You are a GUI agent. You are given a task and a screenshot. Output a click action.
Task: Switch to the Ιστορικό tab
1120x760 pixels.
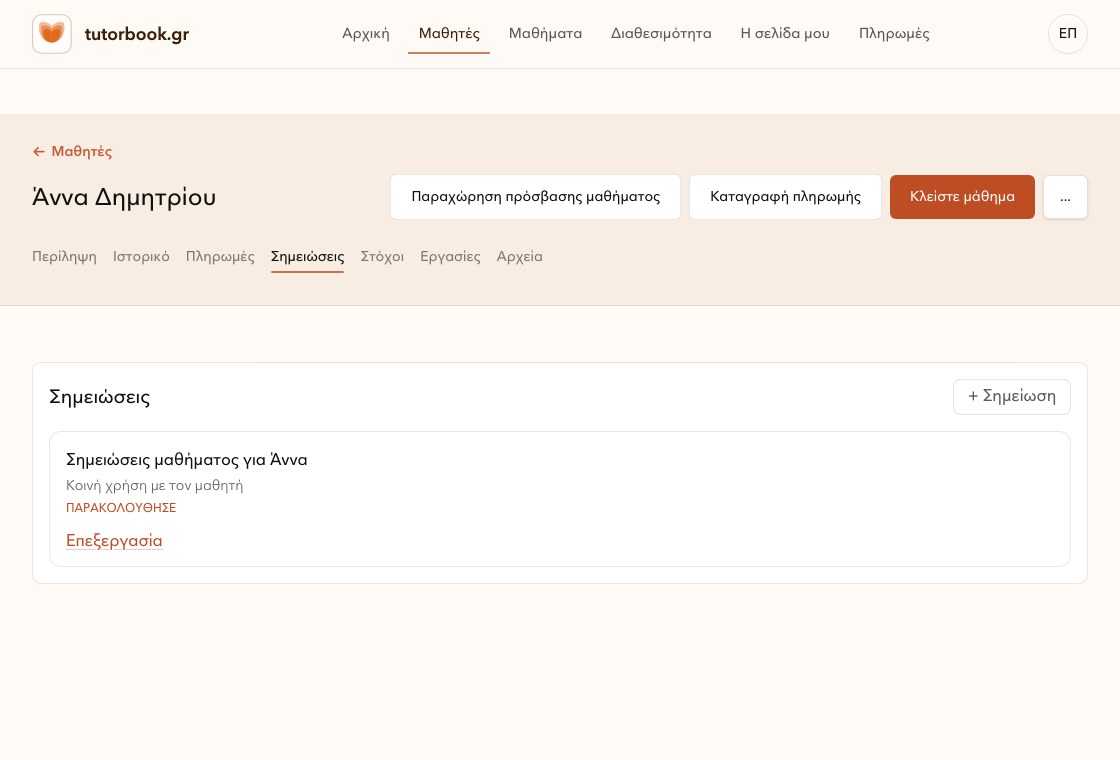141,256
